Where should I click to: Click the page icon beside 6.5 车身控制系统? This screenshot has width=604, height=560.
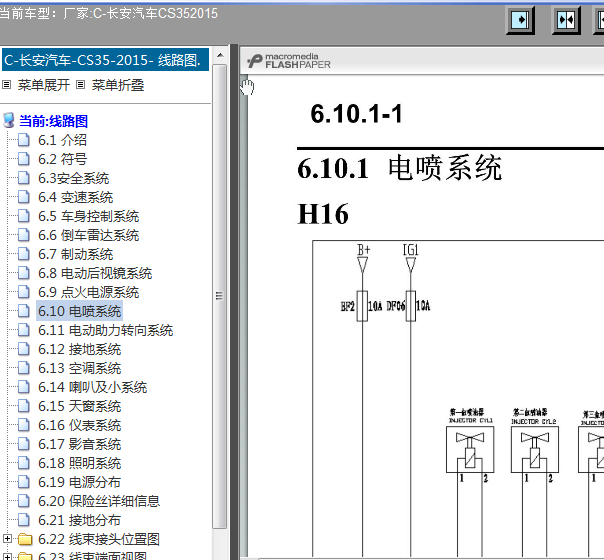(x=23, y=216)
